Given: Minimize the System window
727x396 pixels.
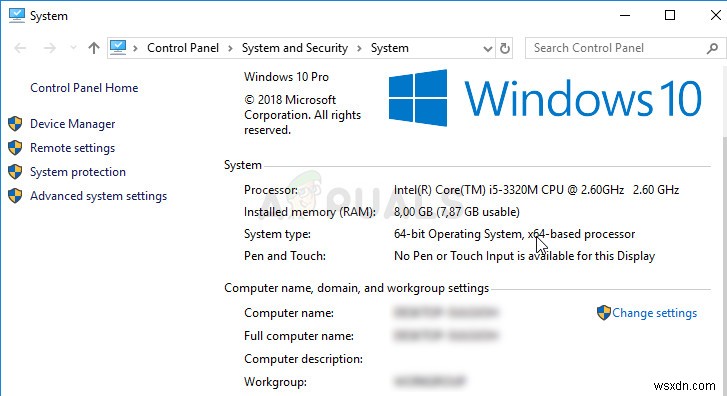Looking at the screenshot, I should [x=625, y=15].
